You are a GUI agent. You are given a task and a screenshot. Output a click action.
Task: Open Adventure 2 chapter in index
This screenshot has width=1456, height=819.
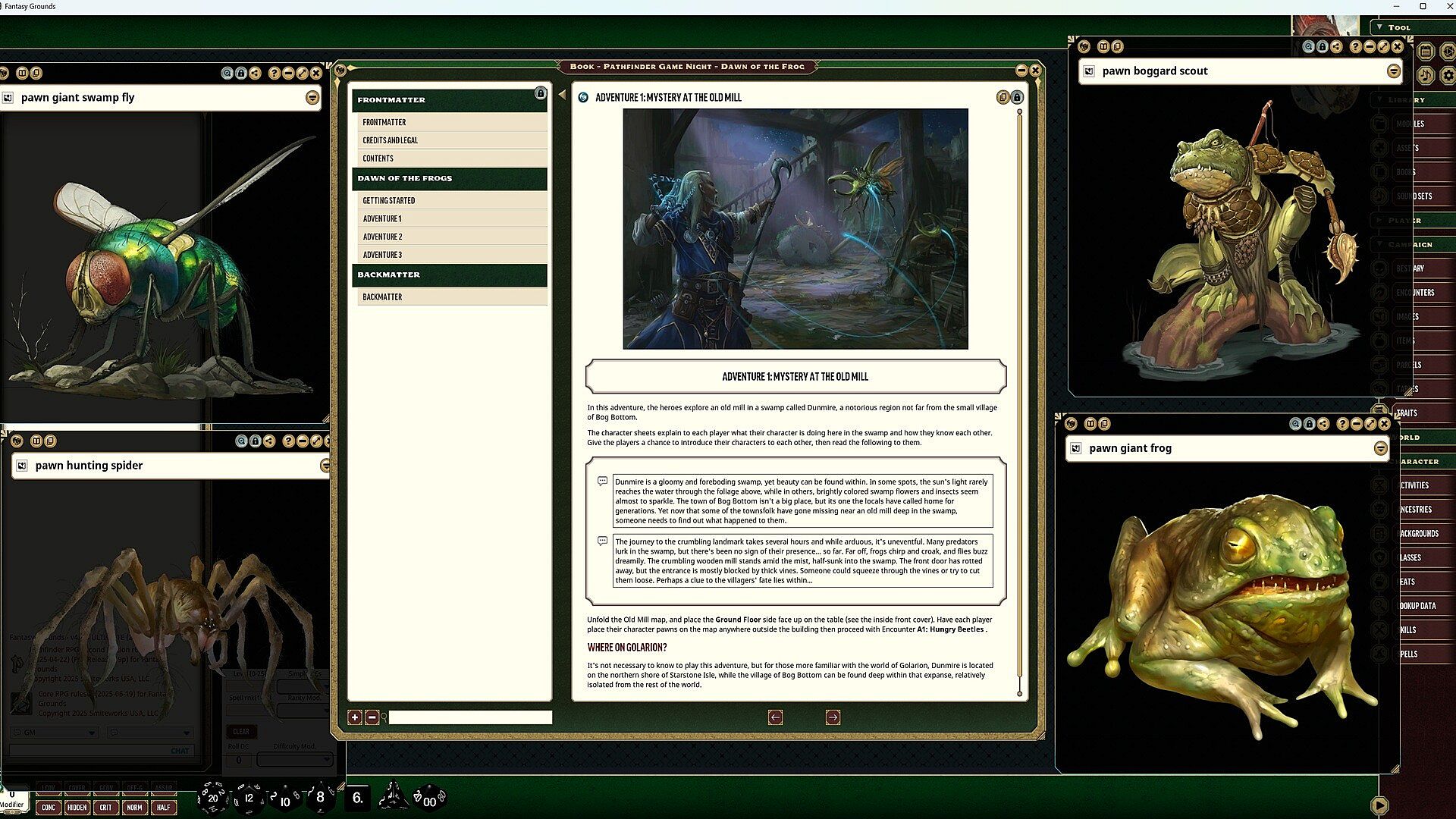pyautogui.click(x=382, y=237)
